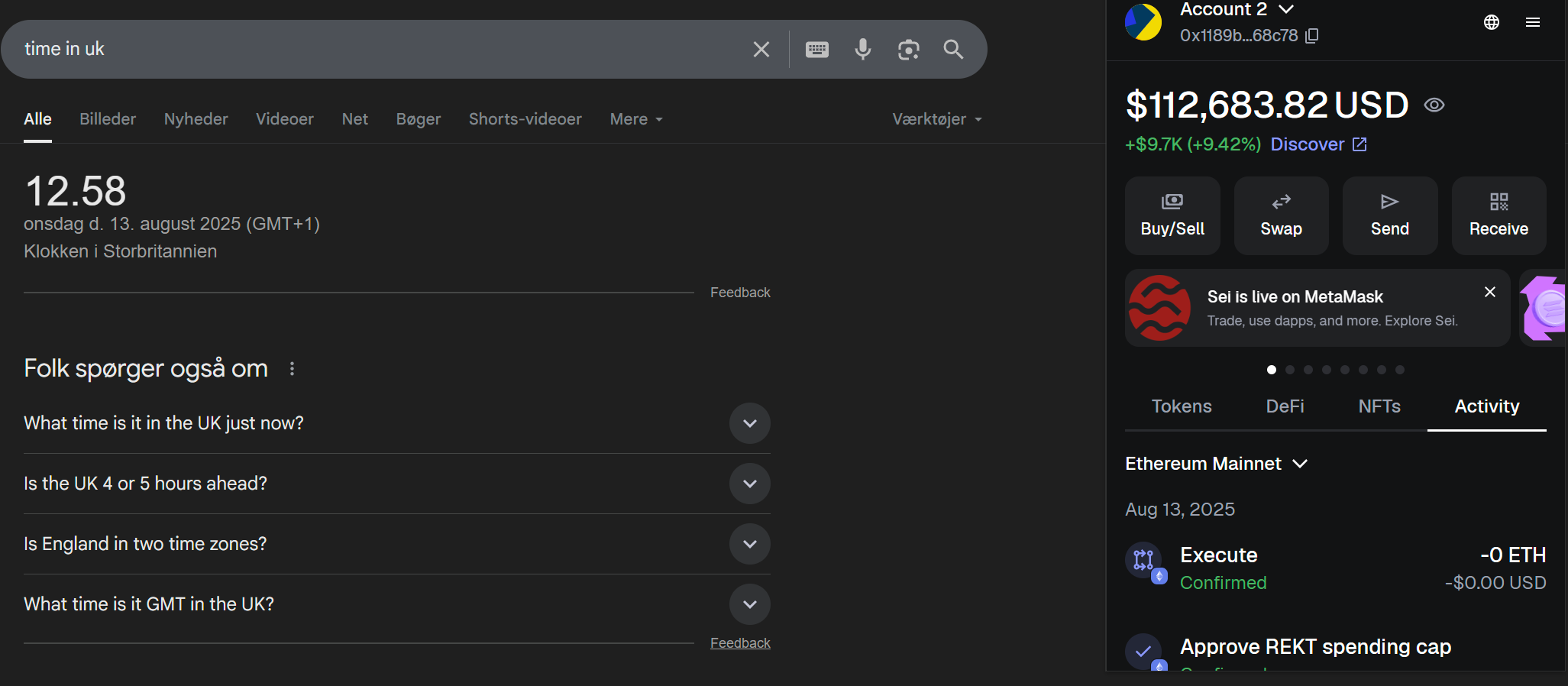
Task: Switch to the Tokens tab
Action: (x=1181, y=406)
